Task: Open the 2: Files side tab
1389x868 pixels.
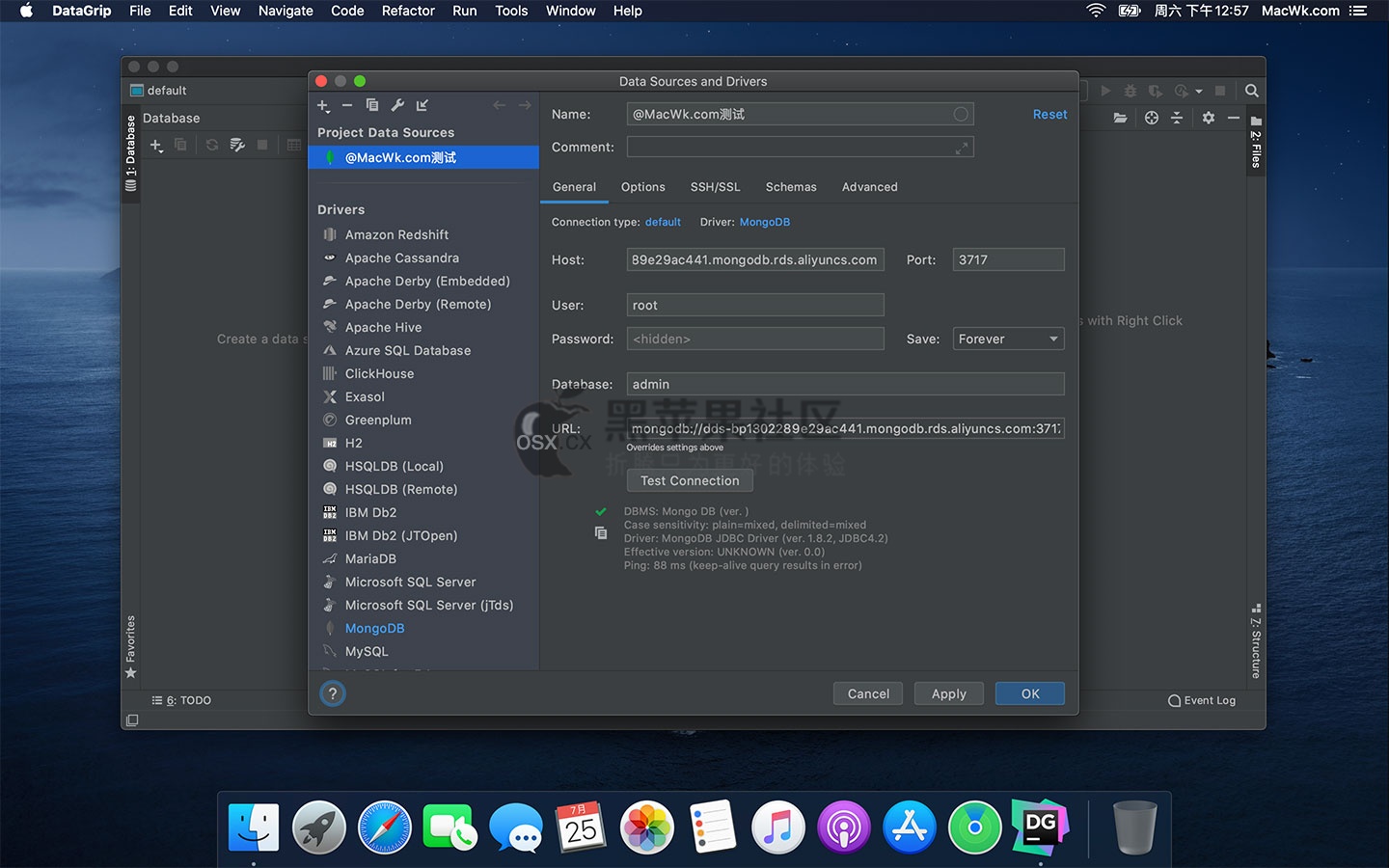Action: click(x=1256, y=143)
